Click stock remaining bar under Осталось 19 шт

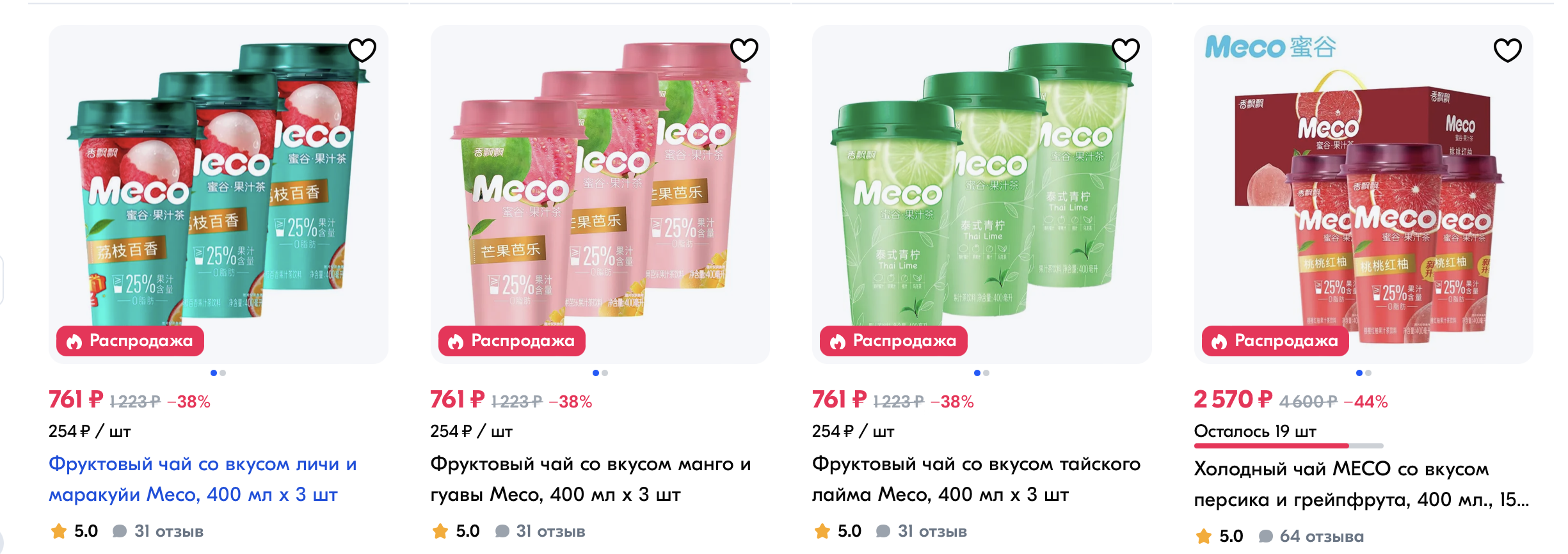(1288, 446)
